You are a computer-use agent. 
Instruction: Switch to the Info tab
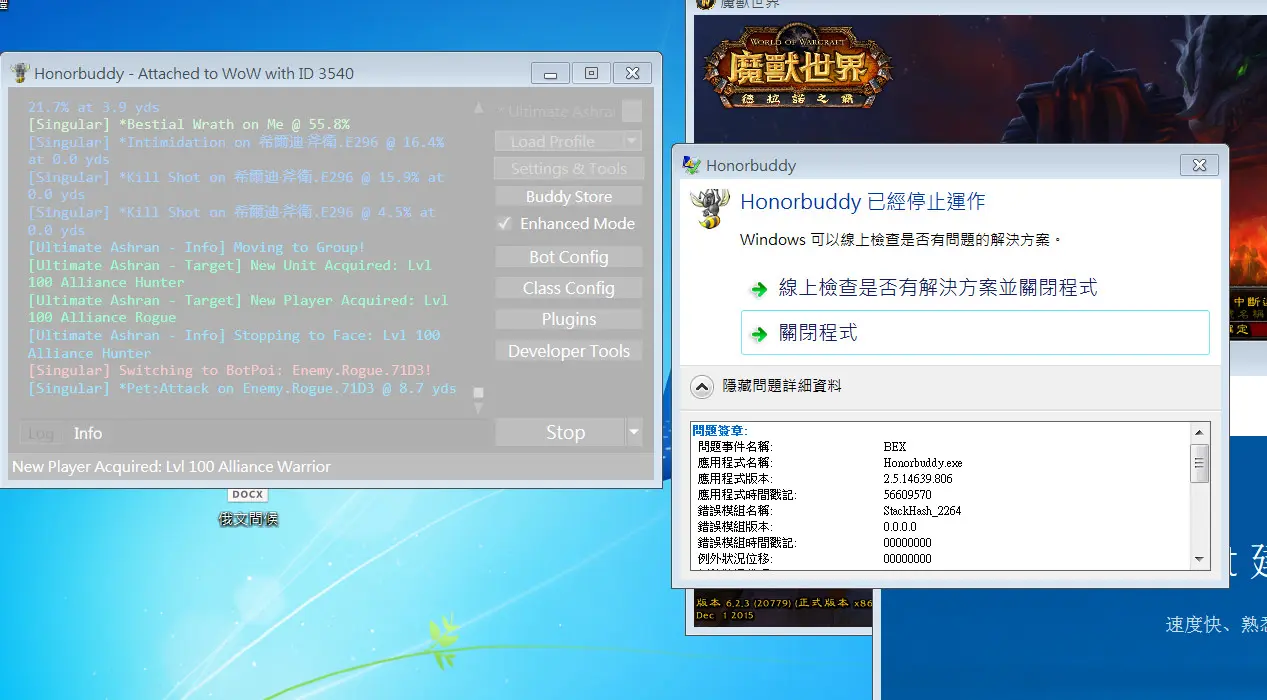[88, 434]
